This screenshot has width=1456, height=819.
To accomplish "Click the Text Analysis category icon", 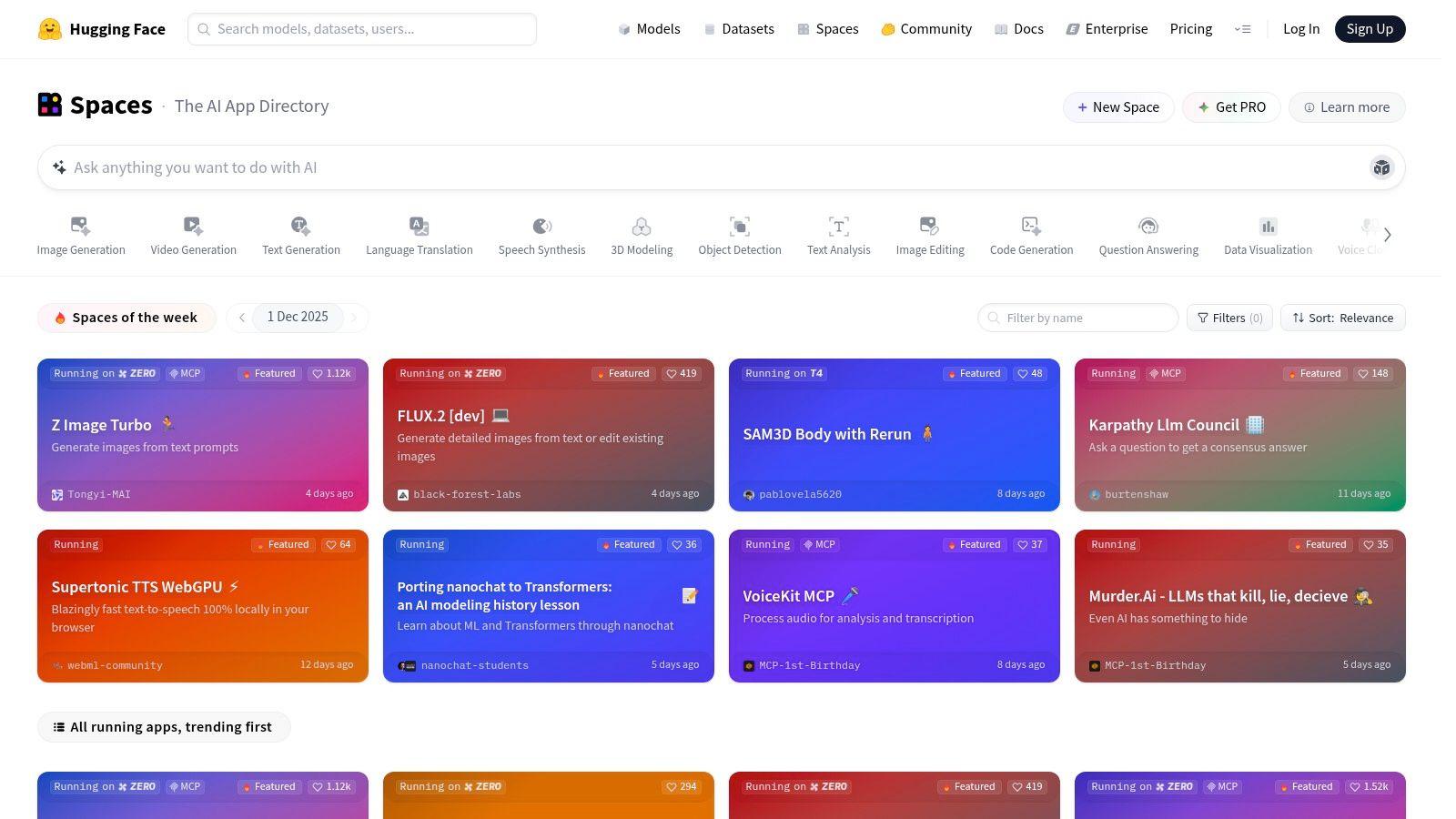I will point(838,226).
